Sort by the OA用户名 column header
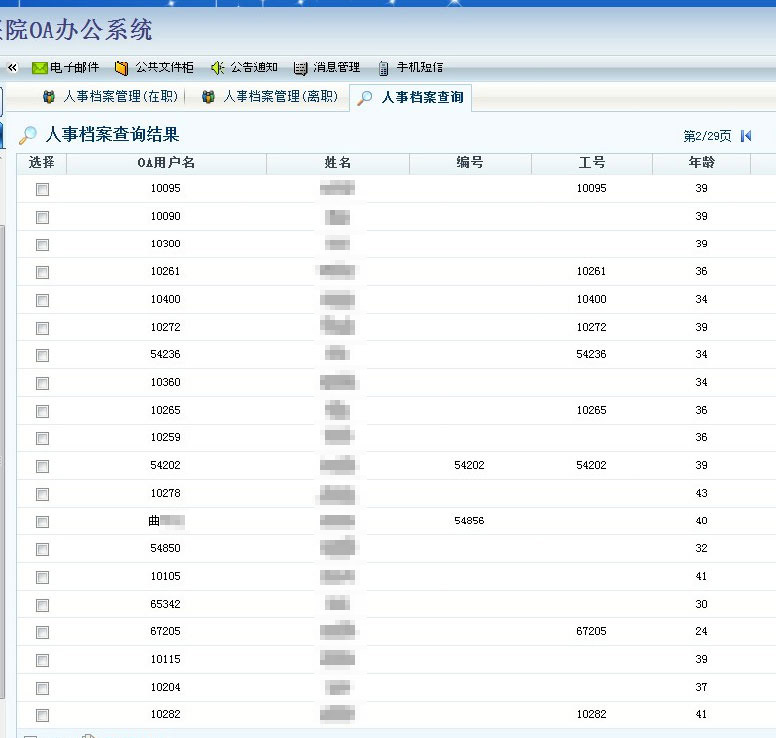This screenshot has height=738, width=776. [166, 163]
